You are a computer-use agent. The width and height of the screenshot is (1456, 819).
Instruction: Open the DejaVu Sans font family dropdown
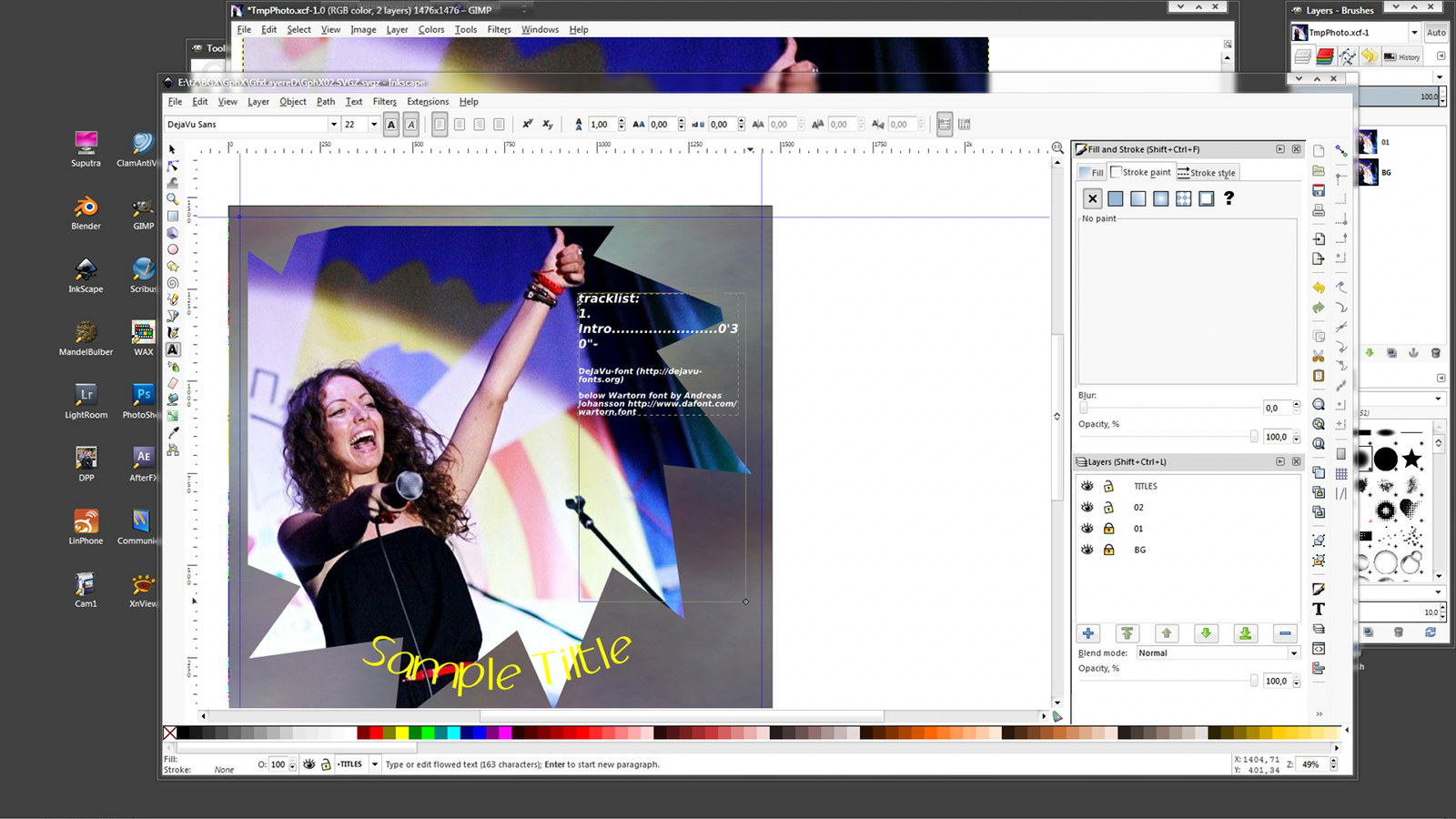(x=334, y=125)
